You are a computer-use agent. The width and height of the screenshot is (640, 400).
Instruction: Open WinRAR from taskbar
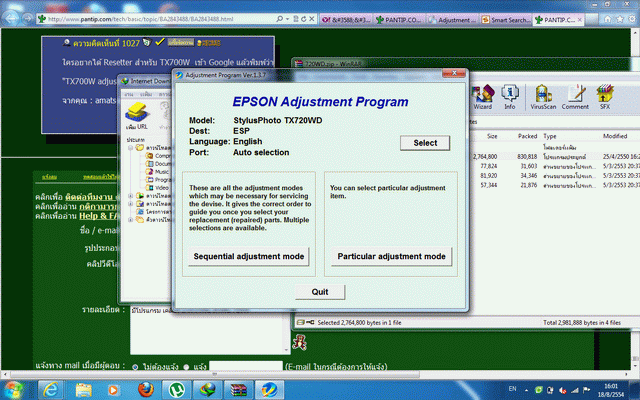tap(238, 389)
